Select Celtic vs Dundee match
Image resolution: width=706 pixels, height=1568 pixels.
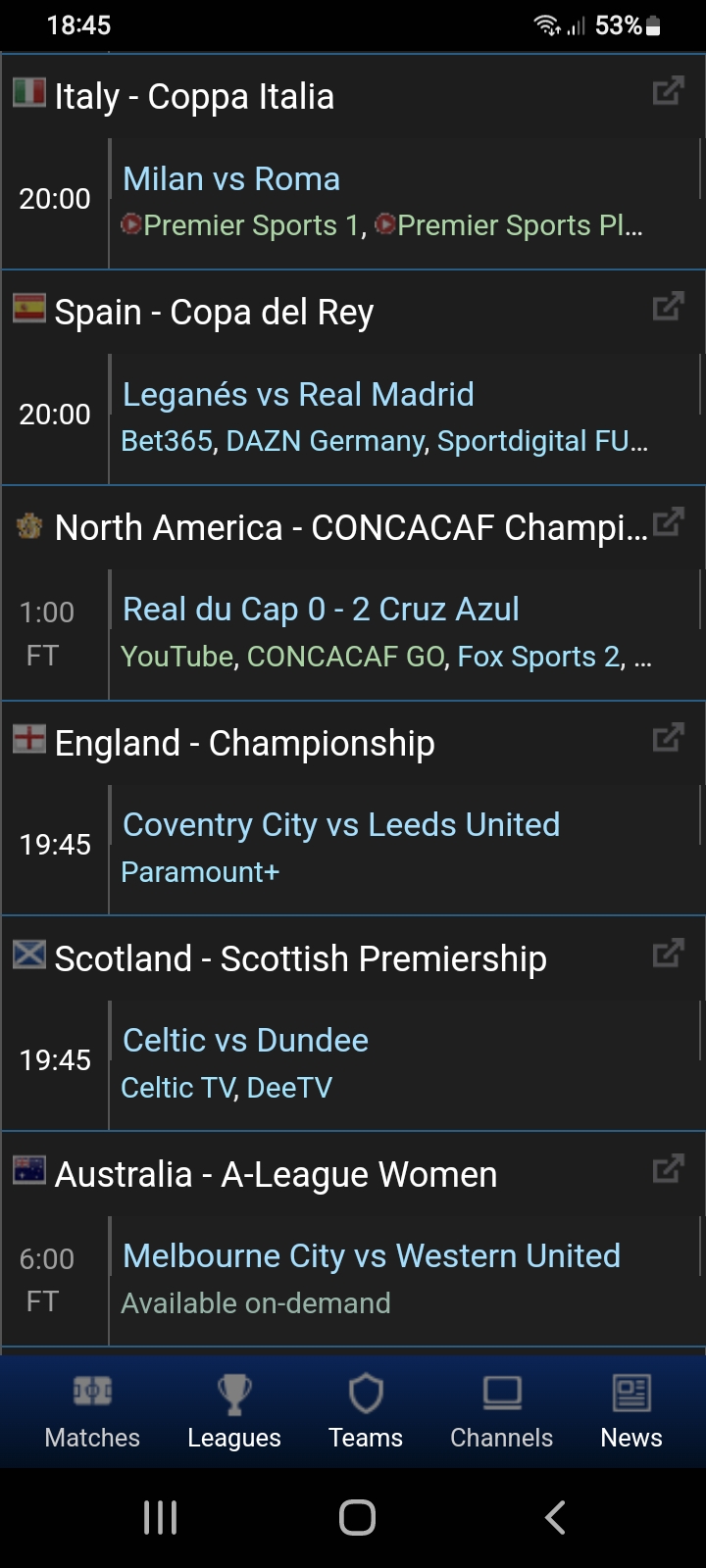click(x=245, y=1041)
